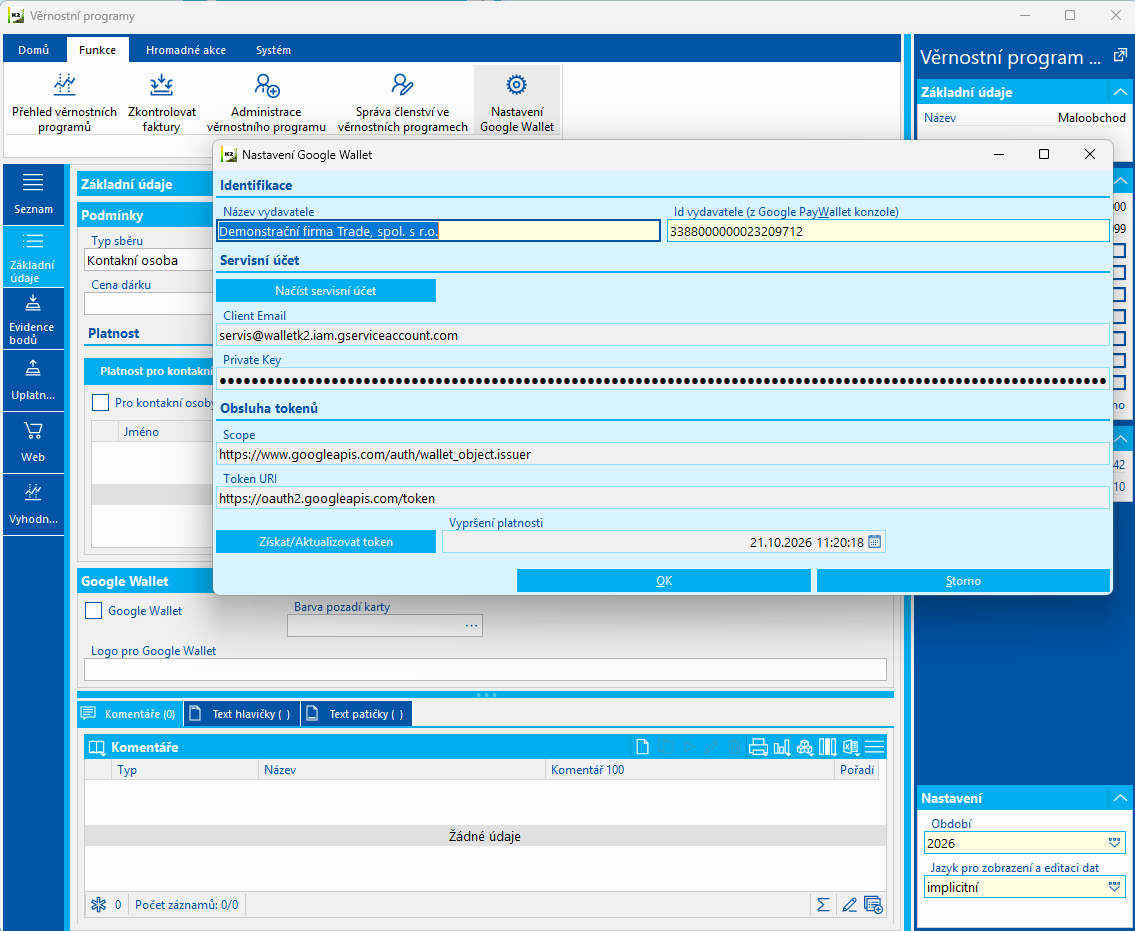Click the Logo pro Google Wallet field
Screen dimensions: 1135x931
coord(485,670)
